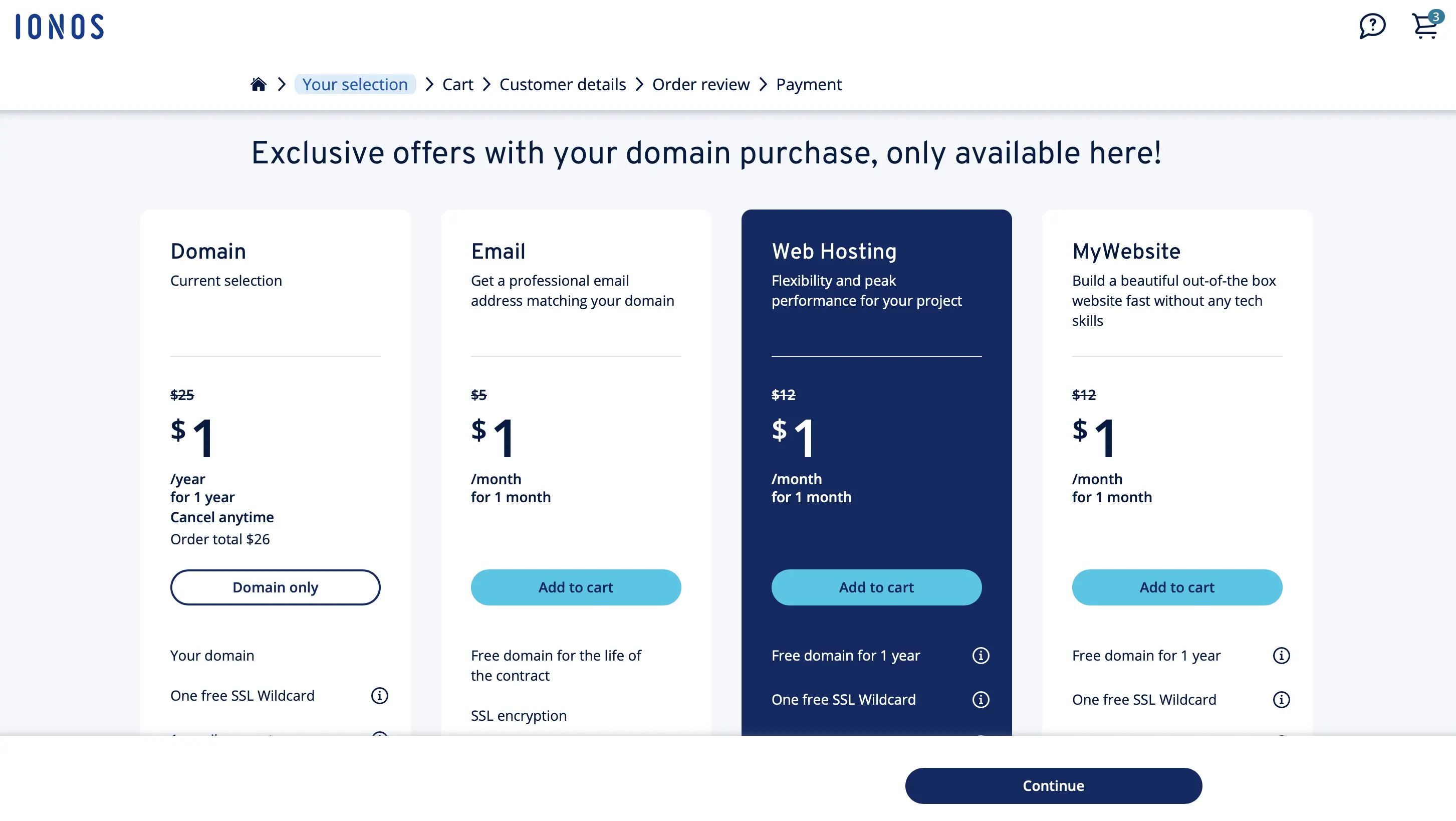Go to the Cart breadcrumb step

tap(458, 84)
